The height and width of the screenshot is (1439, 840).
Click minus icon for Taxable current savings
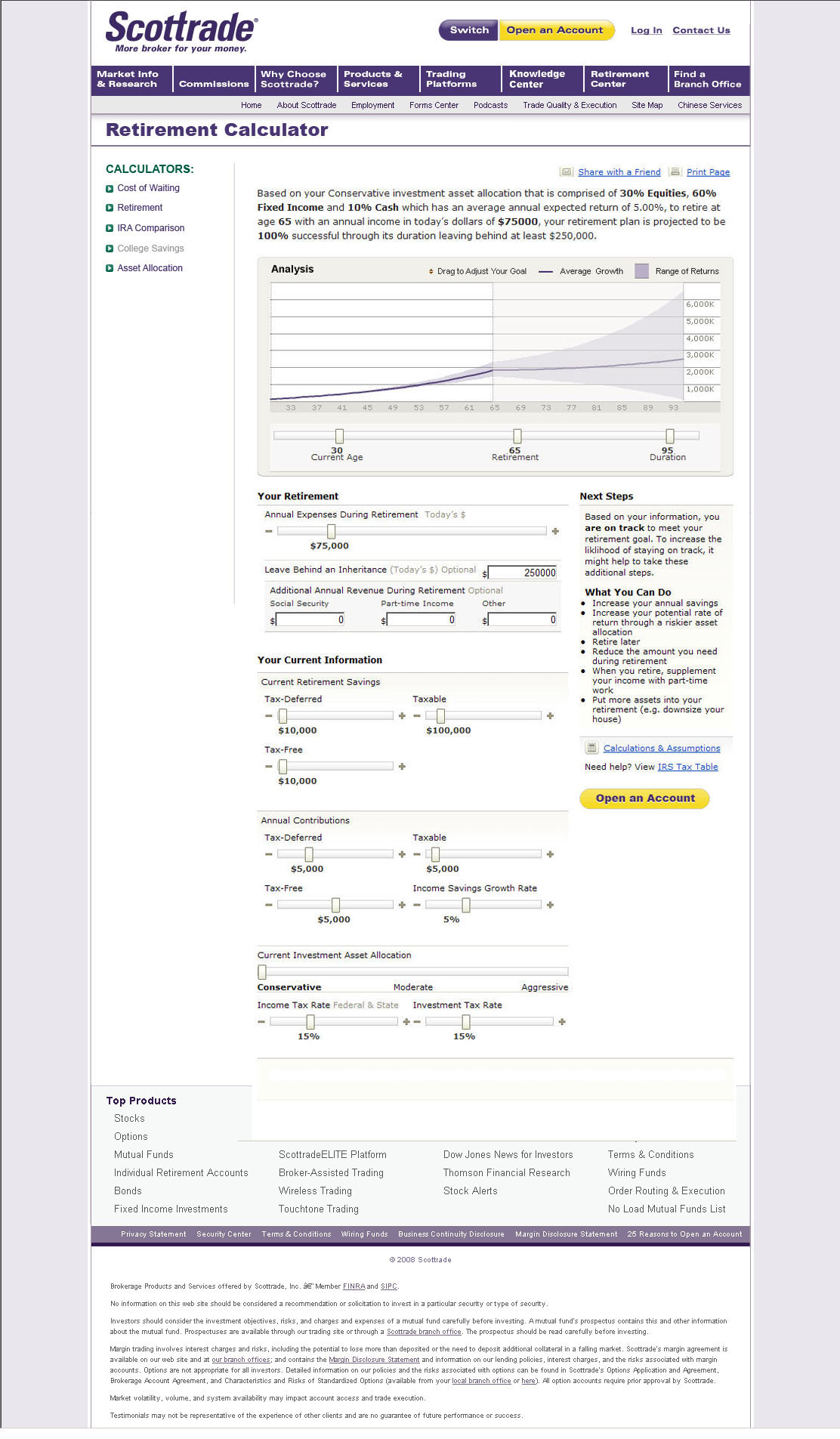tap(417, 715)
